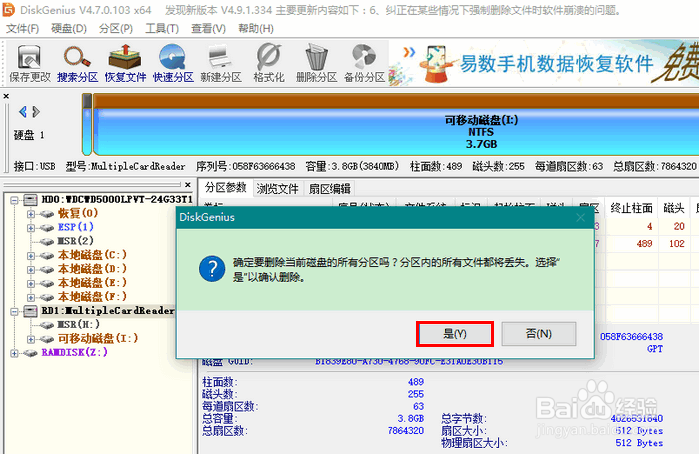Click the 总容量 value 3.8GB in details
The height and width of the screenshot is (454, 699).
coord(411,419)
